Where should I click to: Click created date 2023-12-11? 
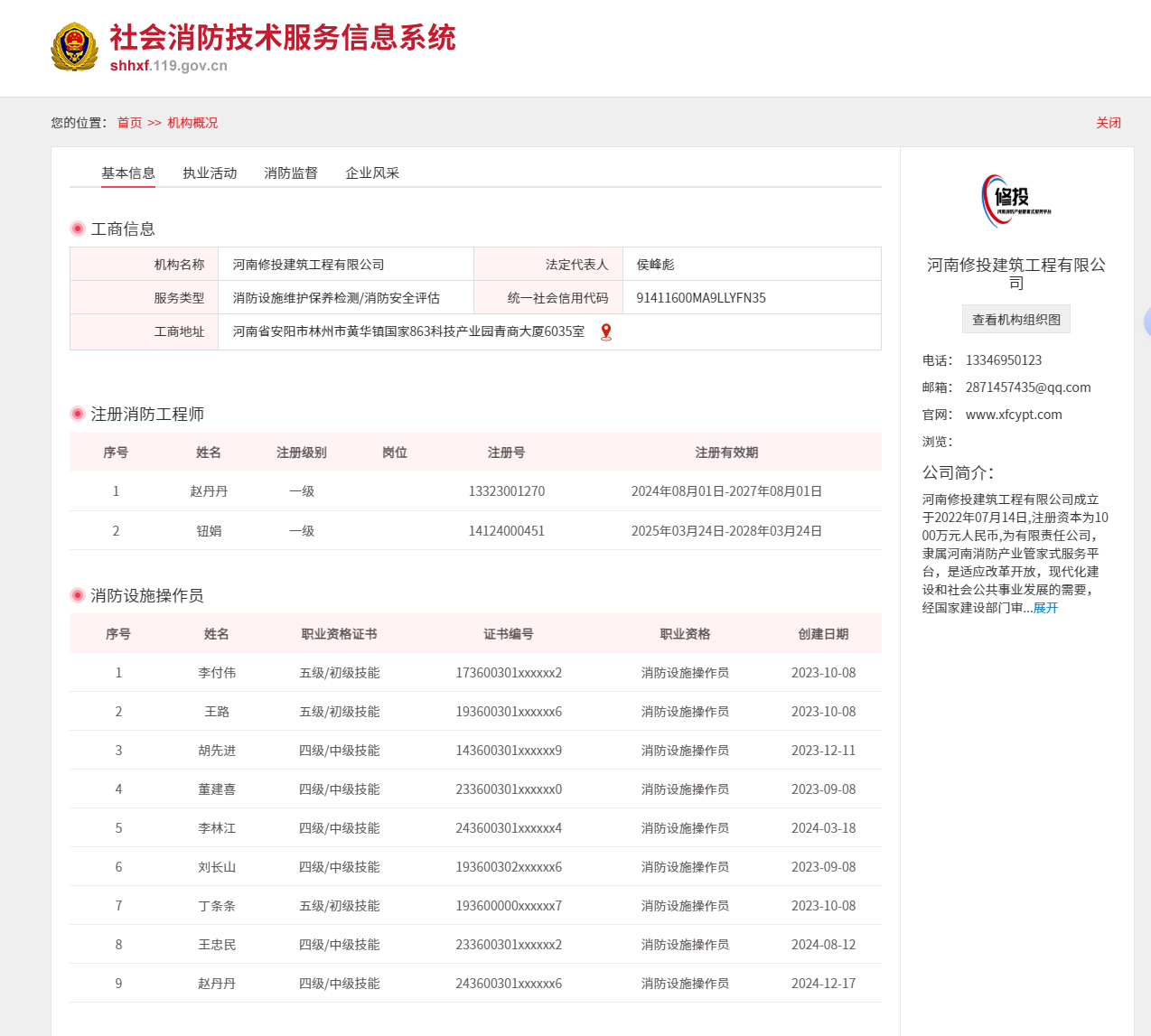823,751
